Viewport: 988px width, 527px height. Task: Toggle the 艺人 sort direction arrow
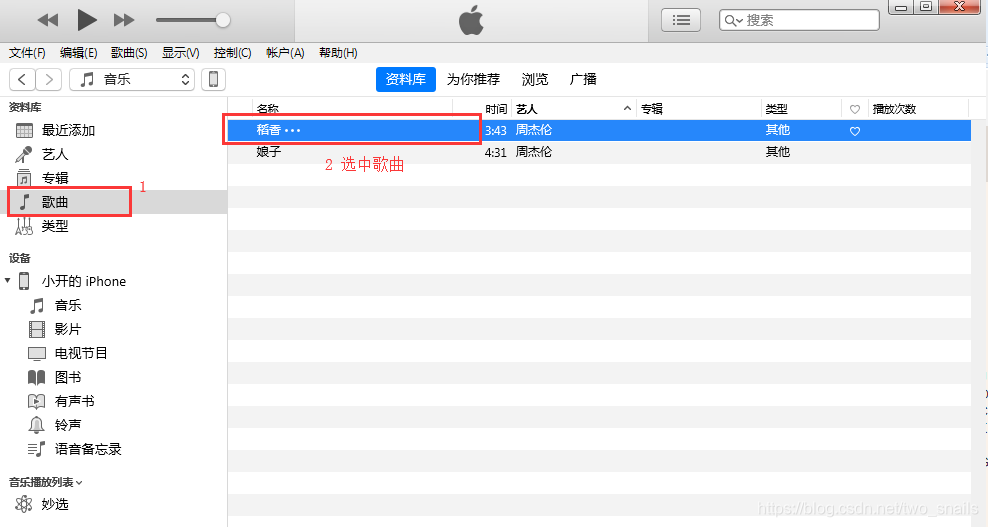pyautogui.click(x=628, y=108)
